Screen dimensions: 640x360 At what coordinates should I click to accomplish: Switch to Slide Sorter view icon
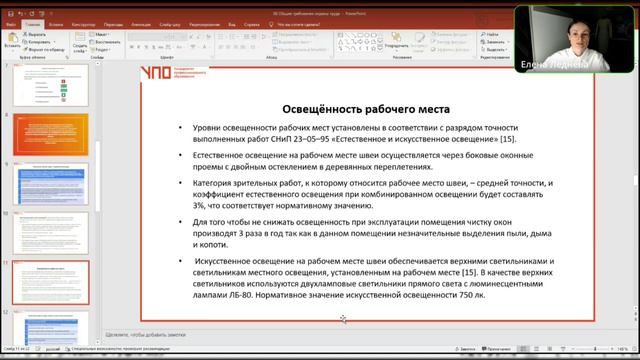click(537, 349)
